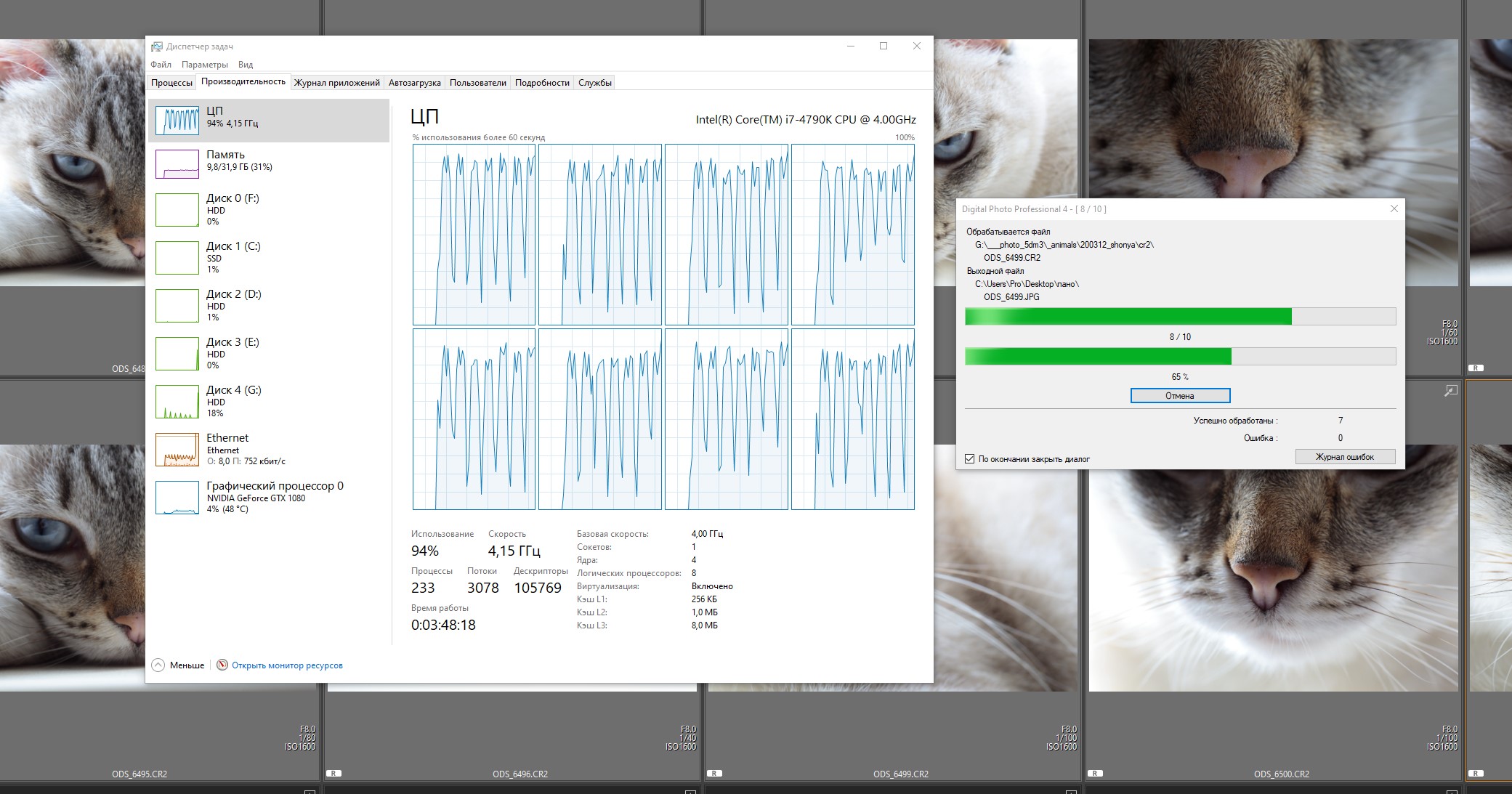
Task: Click the 65 % file progress bar
Action: click(x=1179, y=357)
